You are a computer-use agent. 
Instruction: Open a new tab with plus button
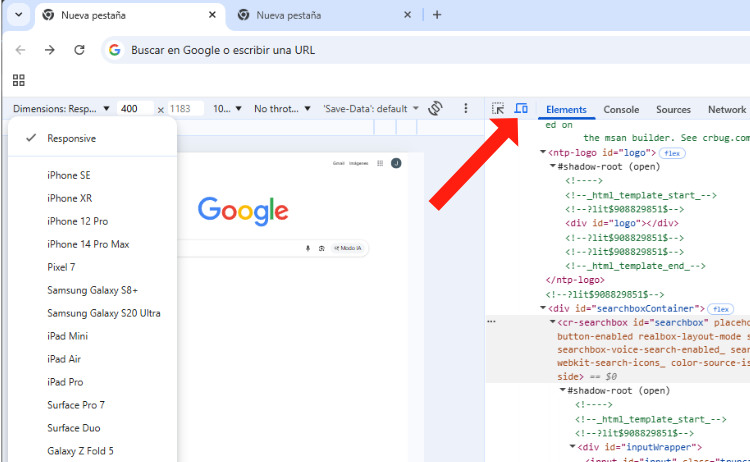(x=437, y=15)
